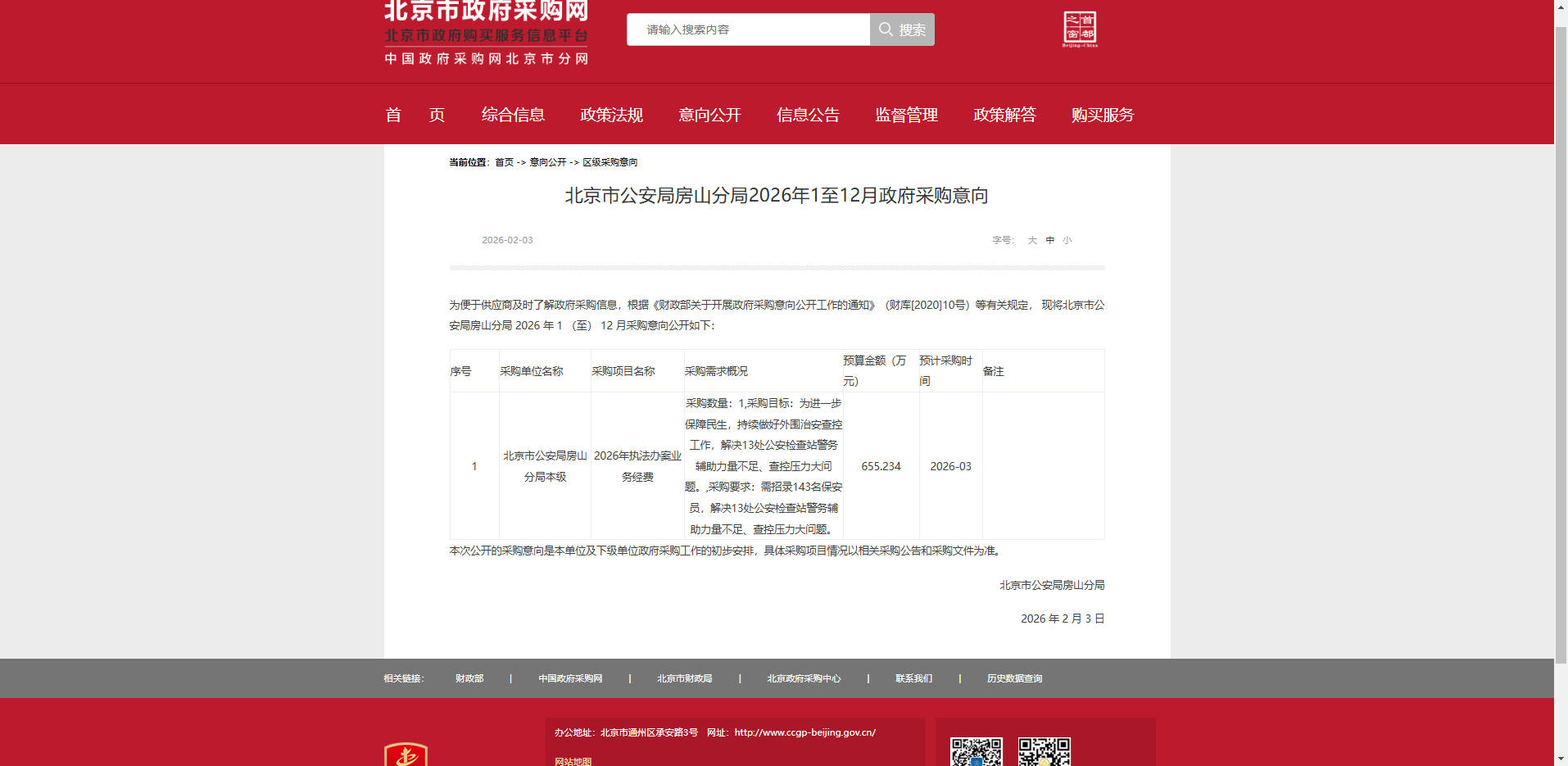Go to 首页 from the main navigation bar
Viewport: 1568px width, 766px height.
click(415, 115)
